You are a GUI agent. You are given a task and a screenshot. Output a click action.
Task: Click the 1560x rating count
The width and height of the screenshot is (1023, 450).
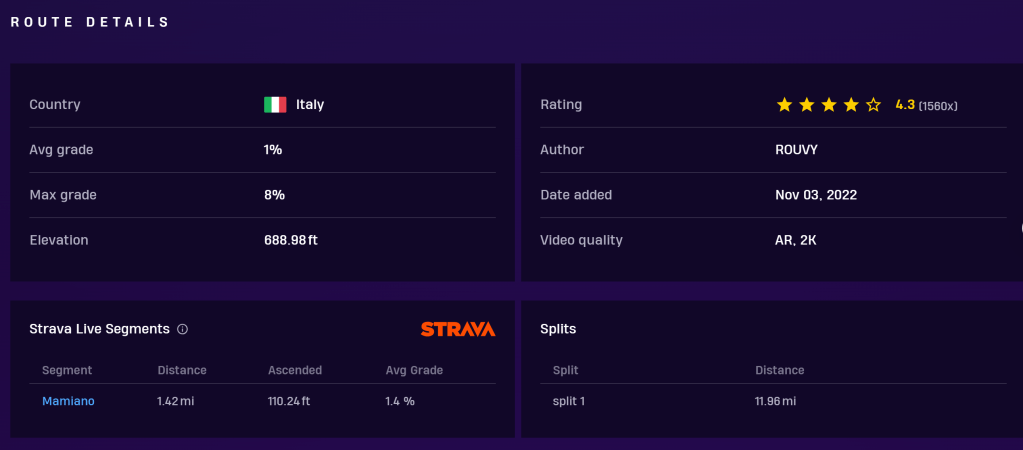tap(938, 105)
